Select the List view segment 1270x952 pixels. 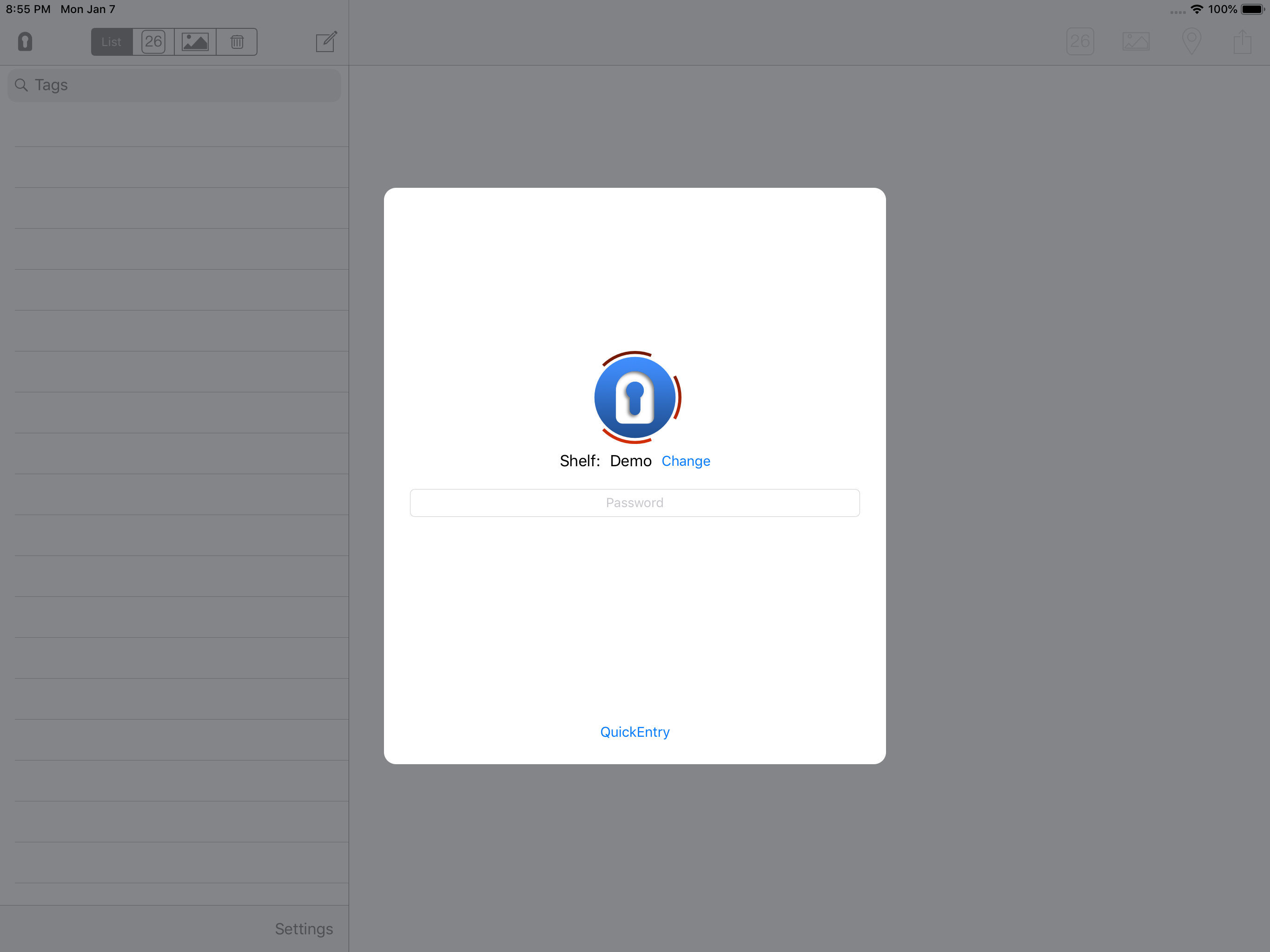tap(112, 42)
